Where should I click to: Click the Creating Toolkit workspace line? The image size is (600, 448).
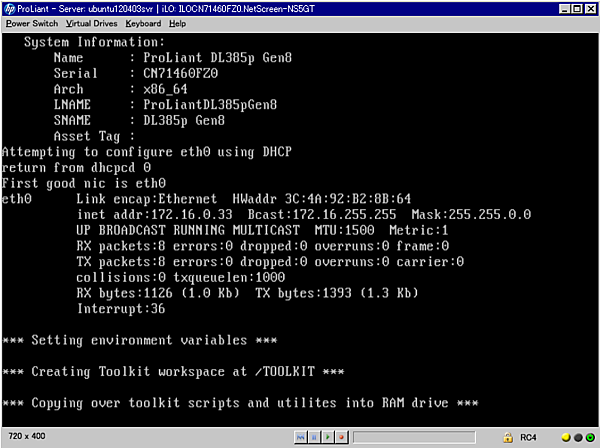pyautogui.click(x=173, y=371)
